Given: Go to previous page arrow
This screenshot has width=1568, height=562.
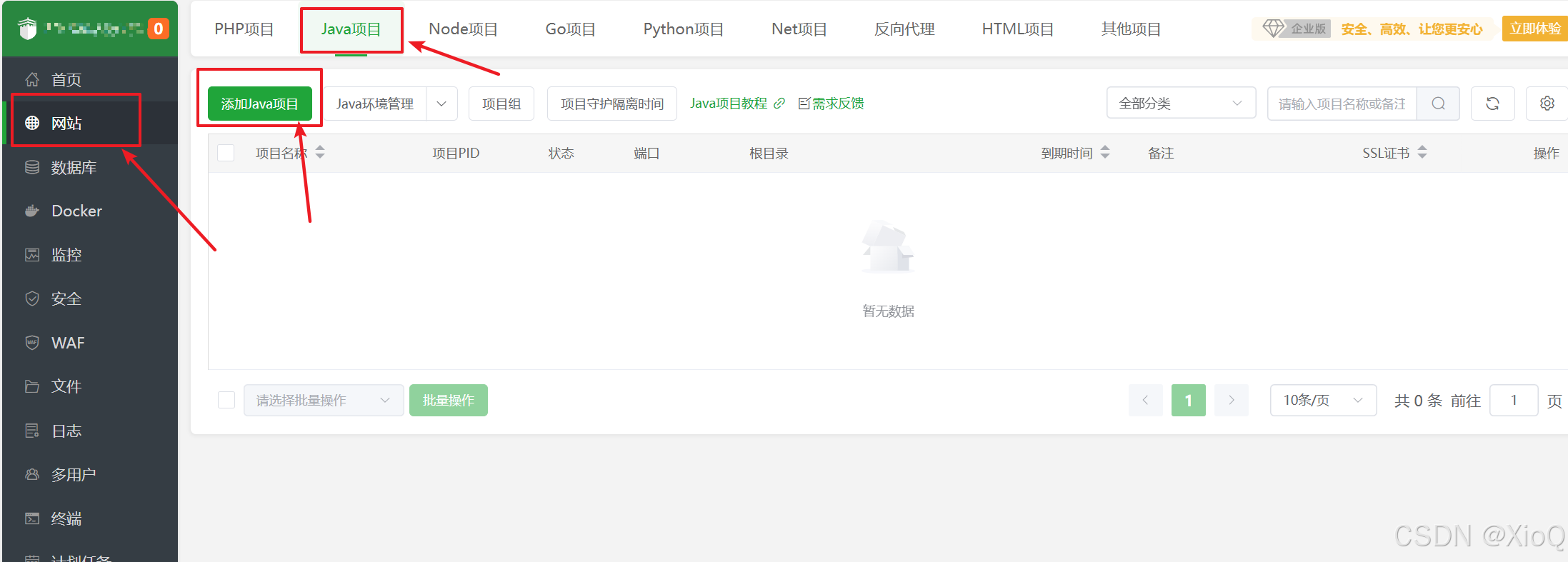Looking at the screenshot, I should 1146,400.
